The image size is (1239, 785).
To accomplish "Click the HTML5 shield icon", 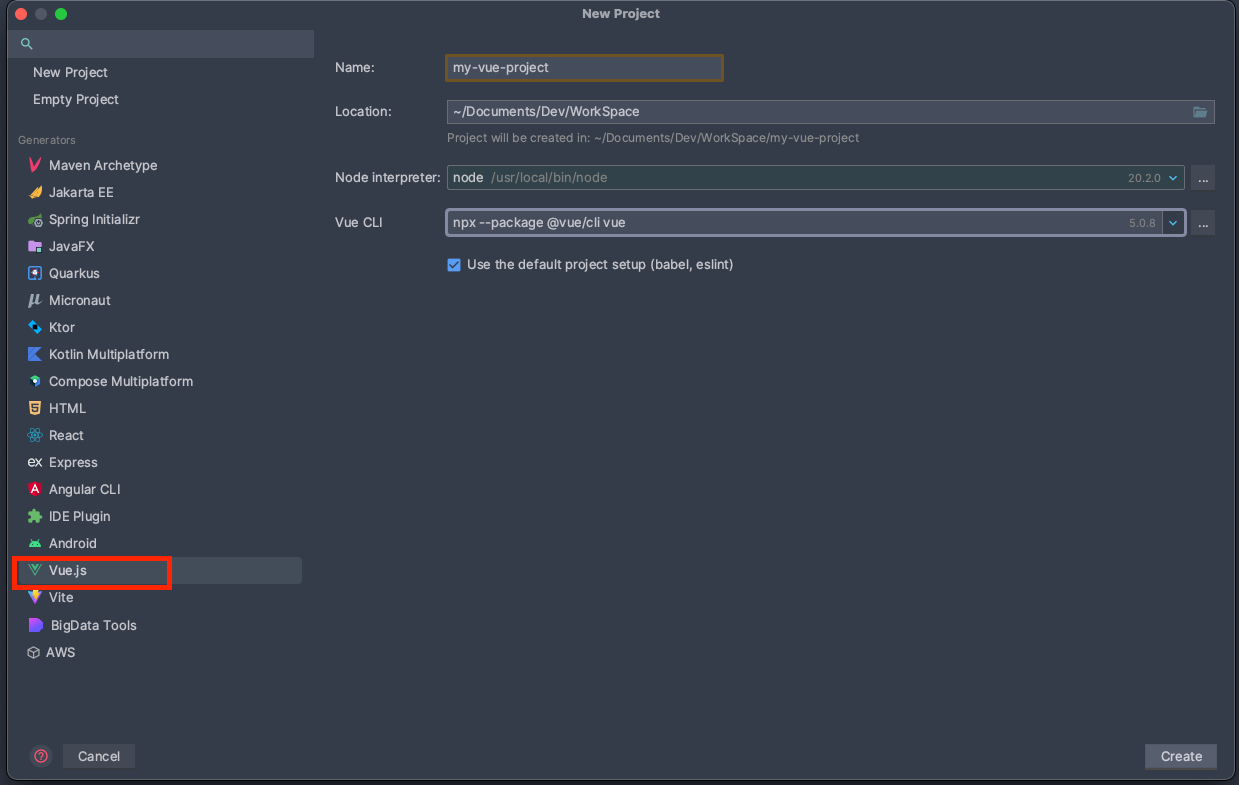I will (35, 408).
